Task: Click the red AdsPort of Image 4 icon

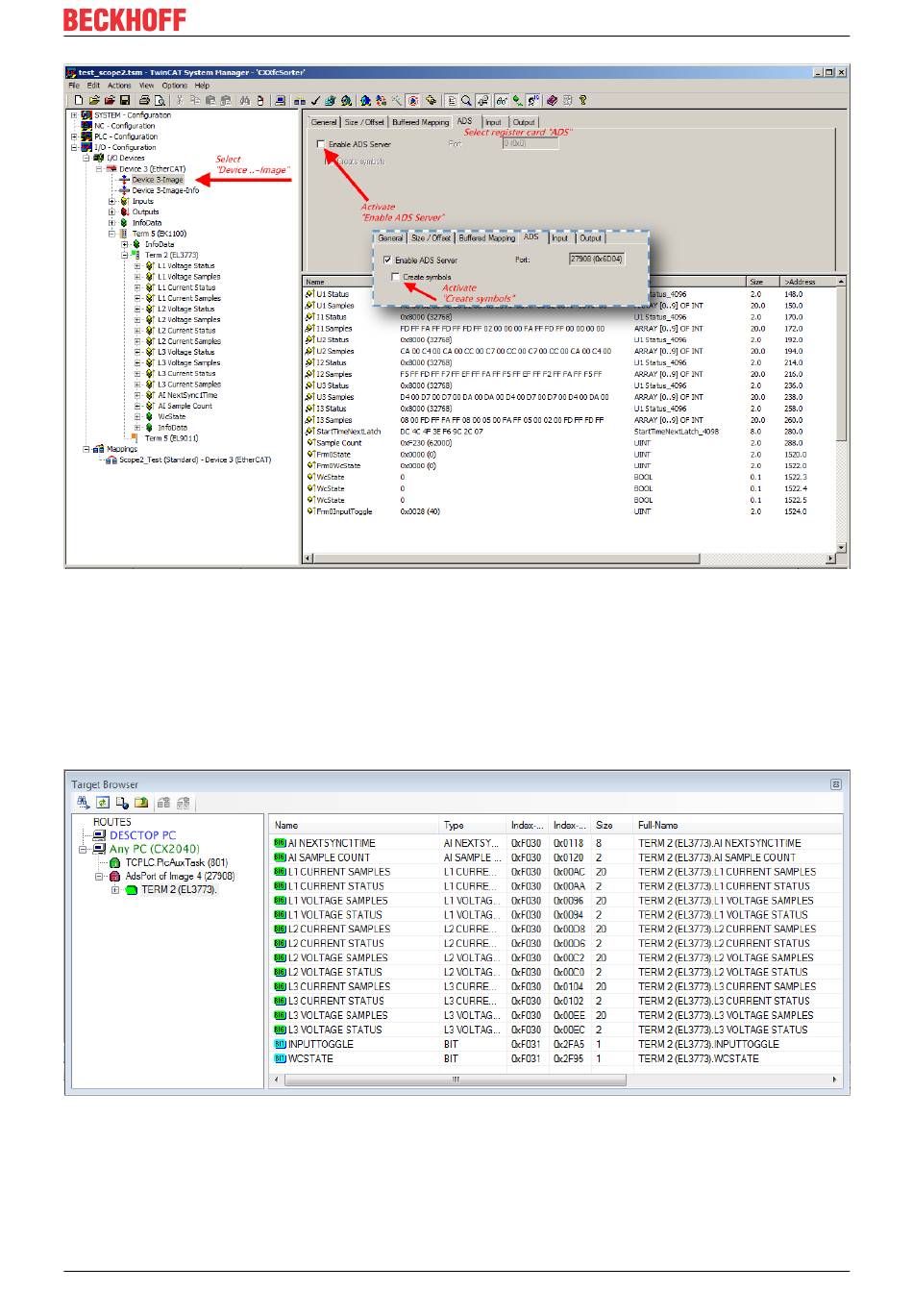Action: [116, 877]
